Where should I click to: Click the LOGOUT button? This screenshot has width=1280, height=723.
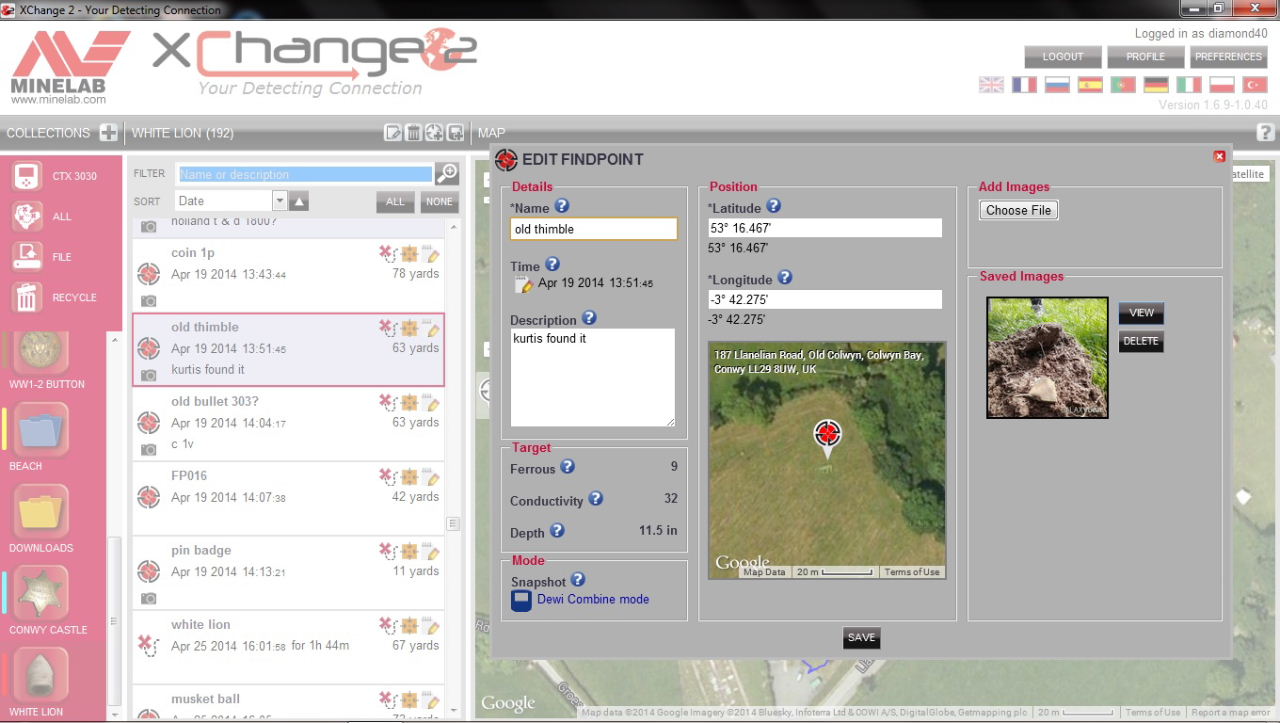tap(1063, 57)
